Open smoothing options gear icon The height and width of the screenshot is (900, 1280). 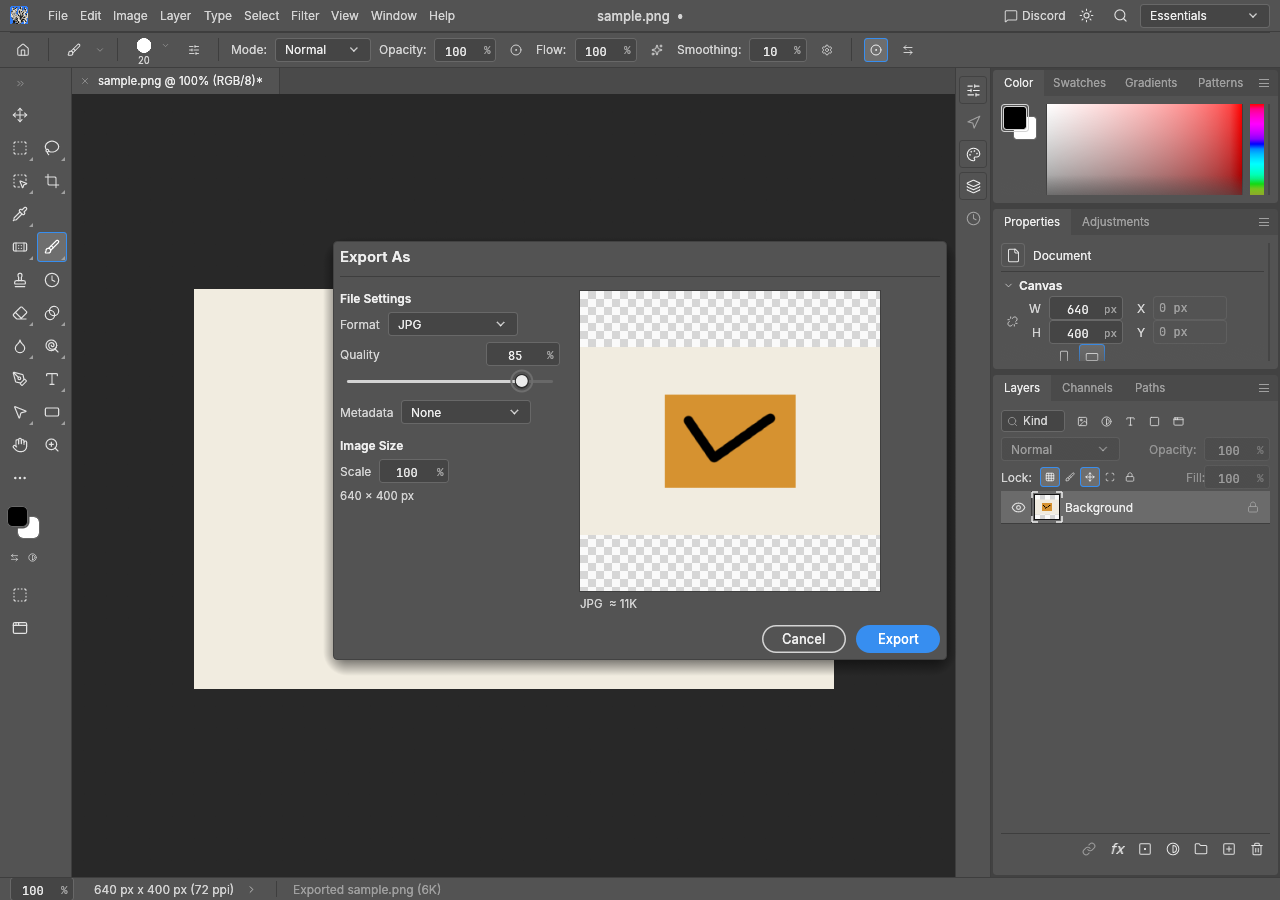(x=827, y=50)
